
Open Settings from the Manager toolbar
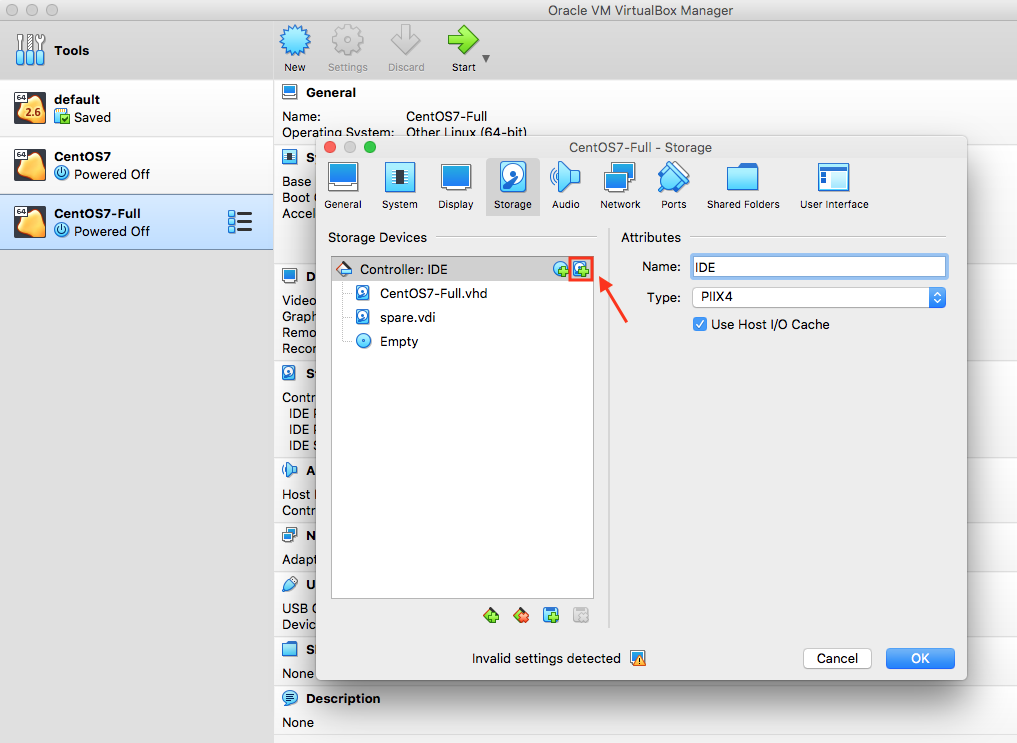[348, 49]
